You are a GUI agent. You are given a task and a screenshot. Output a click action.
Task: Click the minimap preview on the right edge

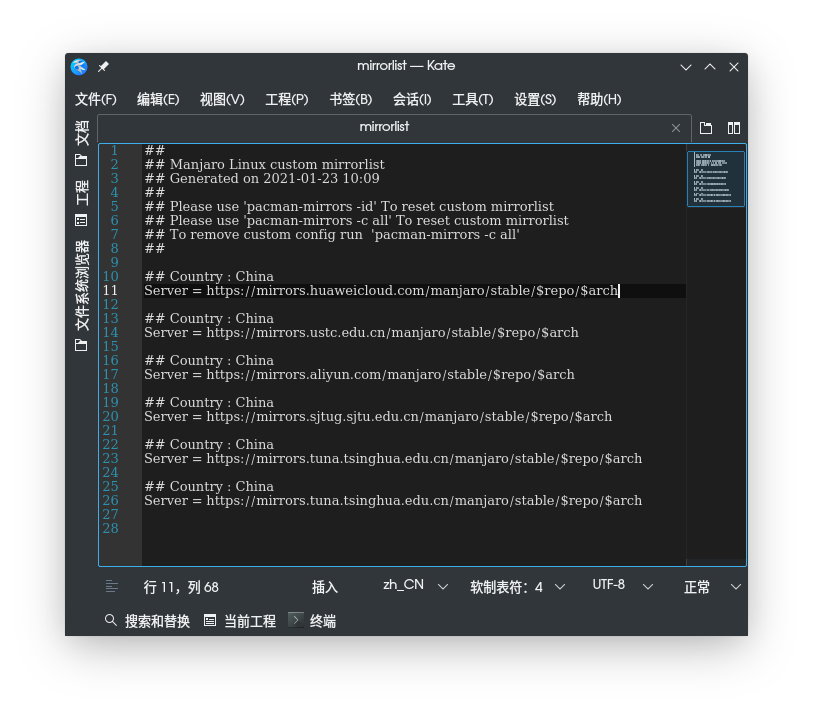tap(715, 177)
